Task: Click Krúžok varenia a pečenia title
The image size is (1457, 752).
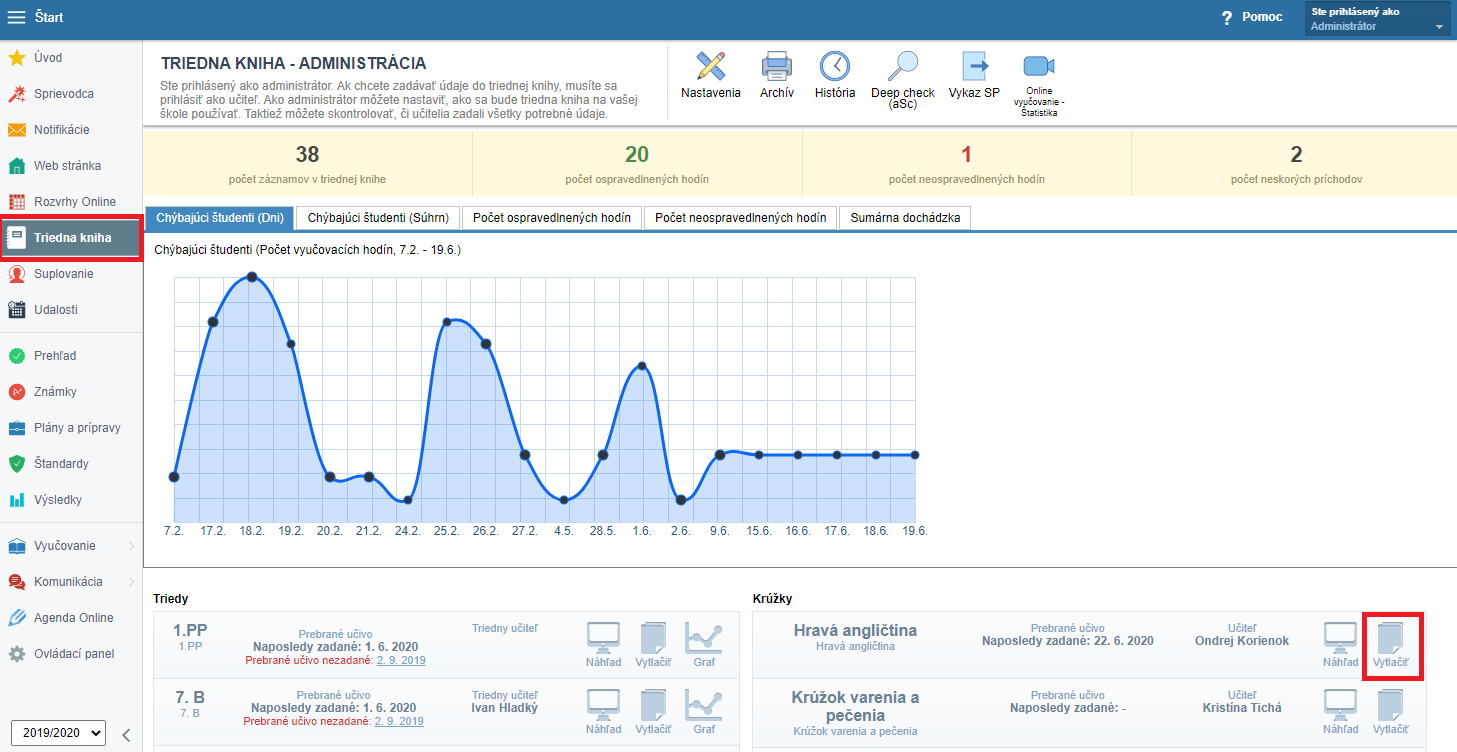Action: tap(855, 706)
